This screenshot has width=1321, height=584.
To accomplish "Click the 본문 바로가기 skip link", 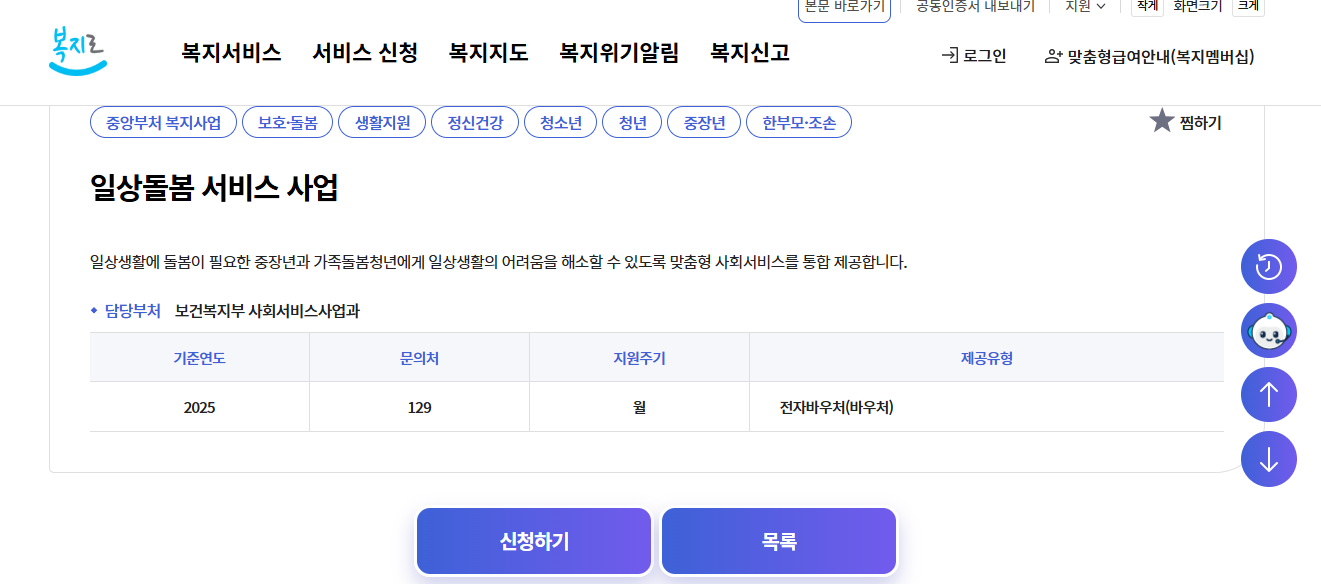I will point(844,8).
